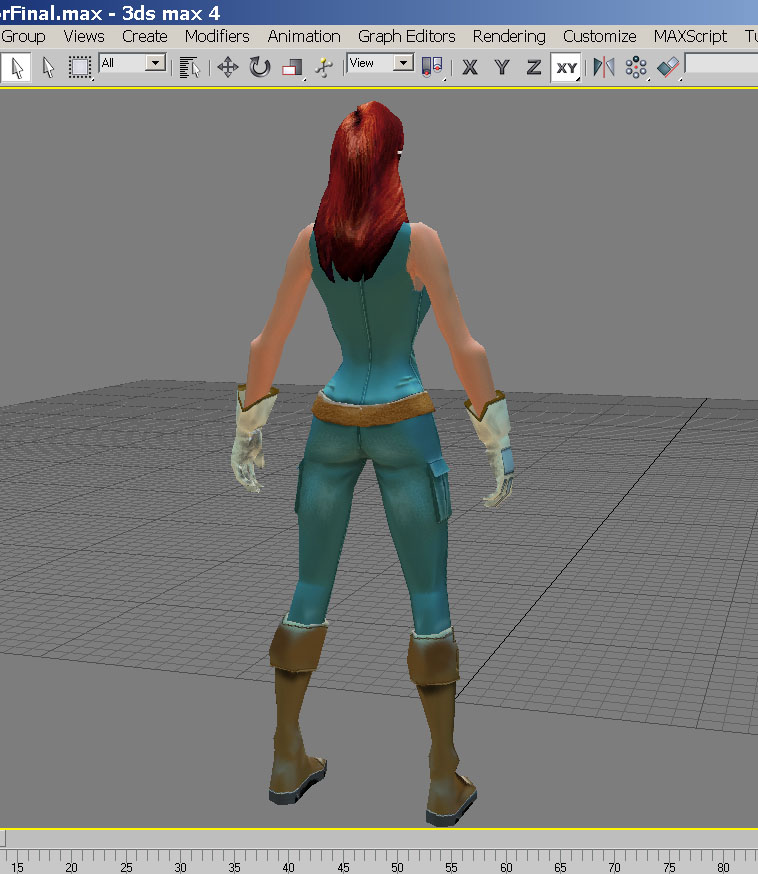Pick the Select and Move tool
The width and height of the screenshot is (758, 874).
click(227, 67)
